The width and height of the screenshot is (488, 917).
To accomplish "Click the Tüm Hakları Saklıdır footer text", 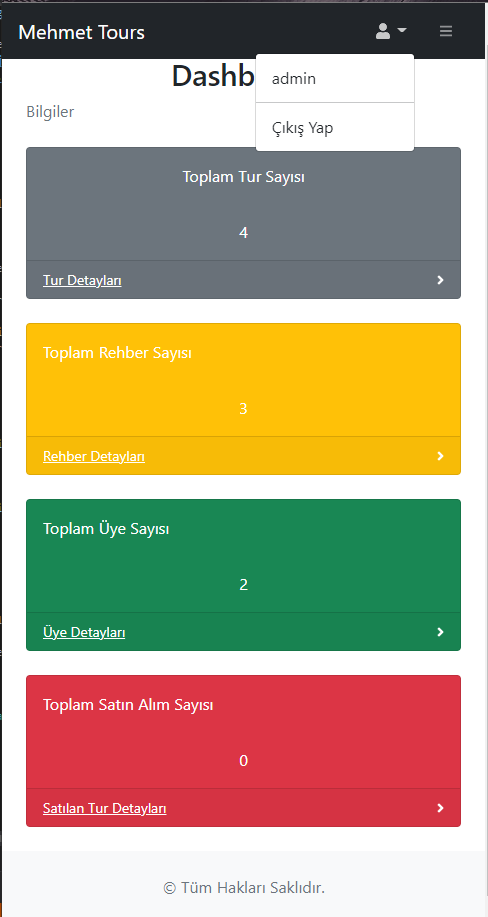I will pos(244,888).
